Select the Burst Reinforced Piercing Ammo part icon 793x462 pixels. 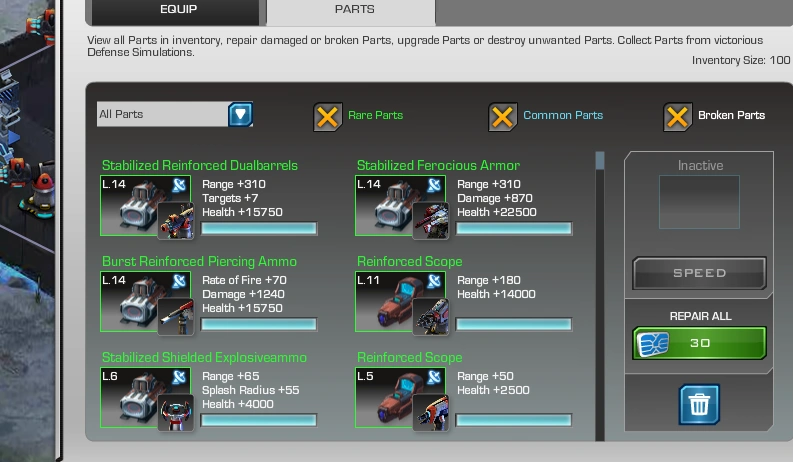pos(145,301)
